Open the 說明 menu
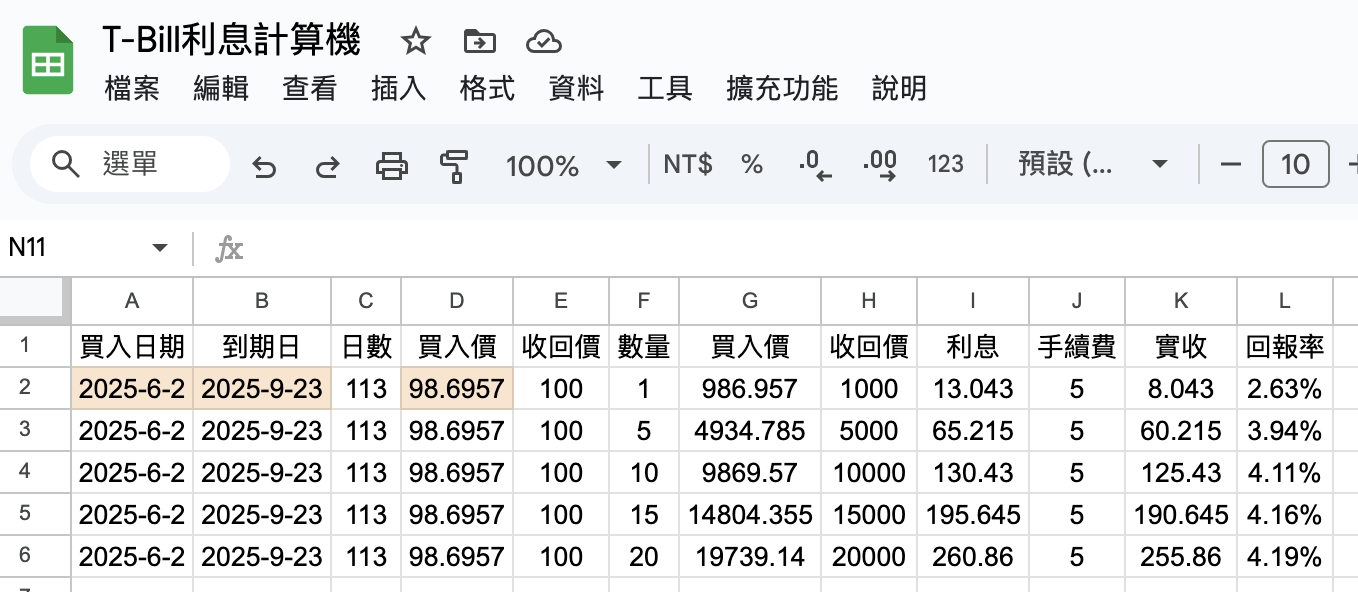The width and height of the screenshot is (1358, 592). click(899, 89)
